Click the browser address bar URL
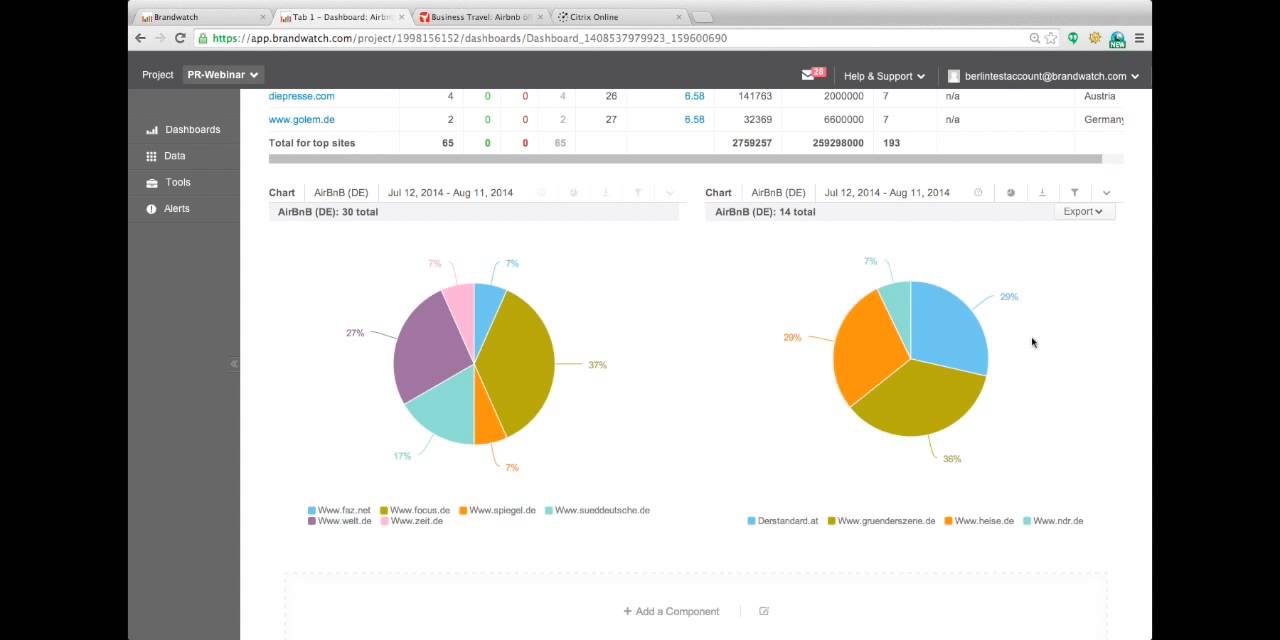This screenshot has width=1280, height=640. pos(469,38)
